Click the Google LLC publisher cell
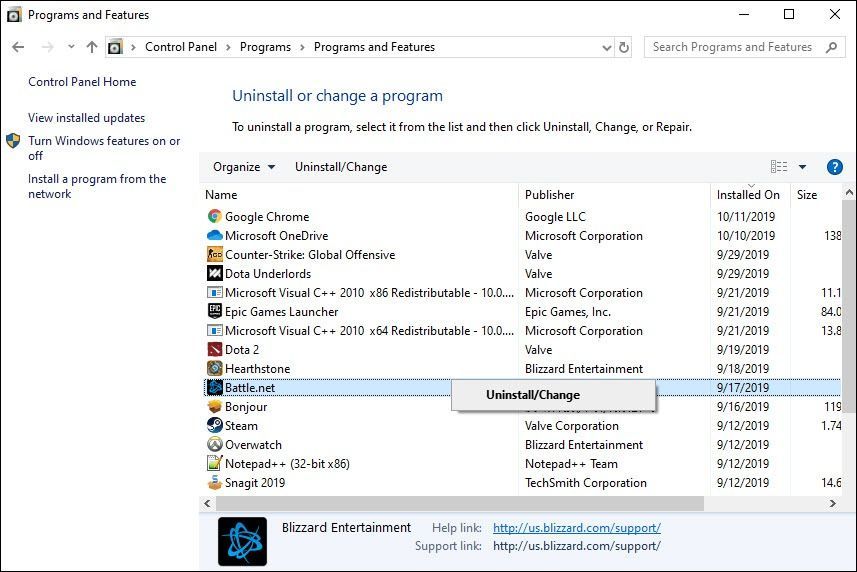 point(555,217)
